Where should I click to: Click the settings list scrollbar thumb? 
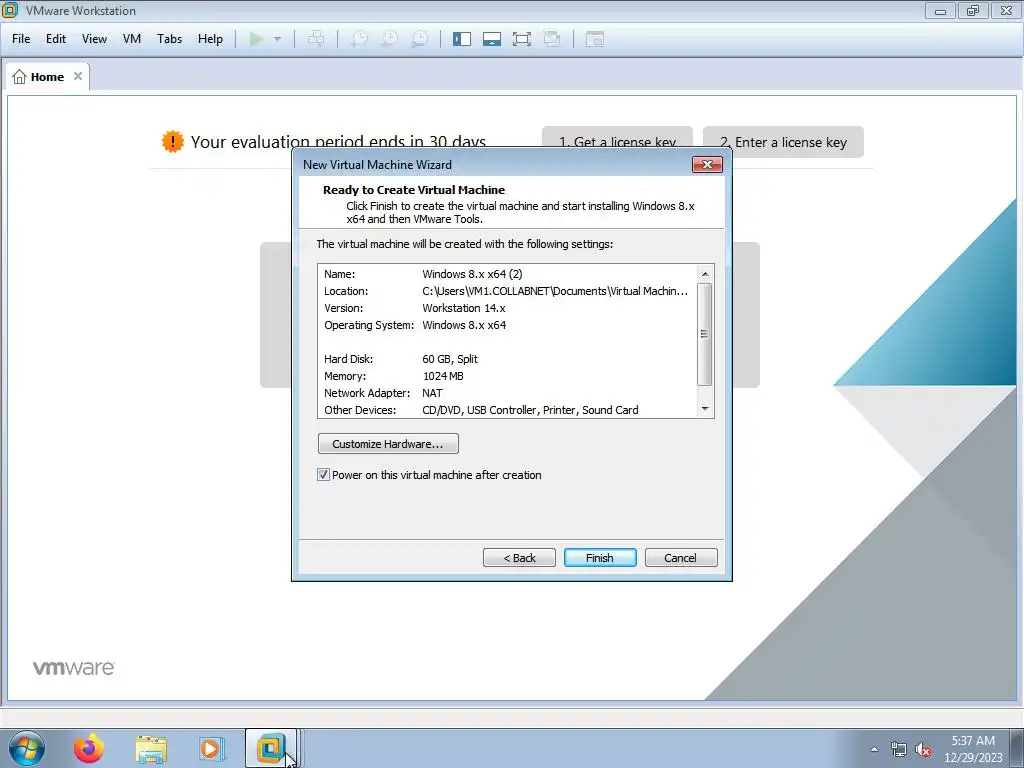[705, 334]
